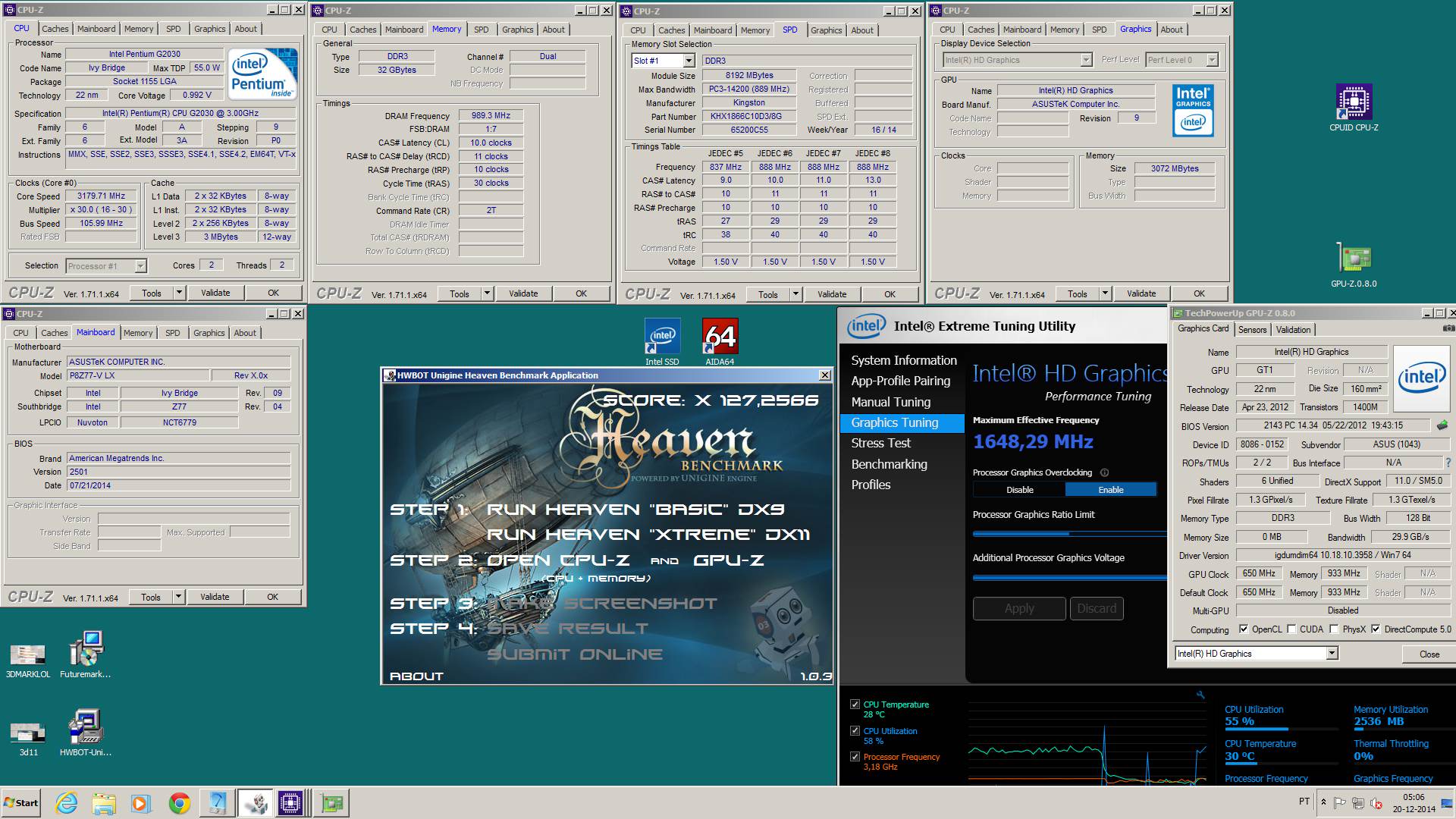
Task: Toggle CPU Utilization monitor checkbox
Action: point(855,731)
